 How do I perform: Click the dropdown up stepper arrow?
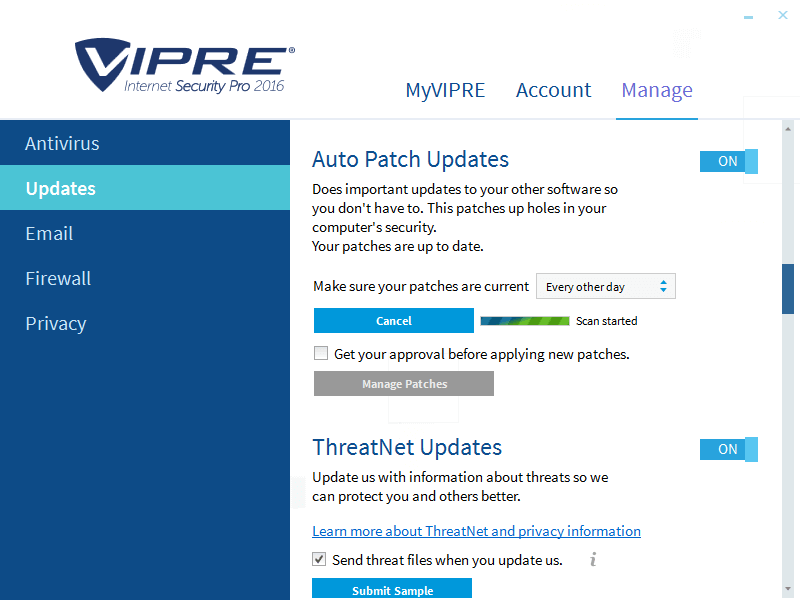pos(665,281)
